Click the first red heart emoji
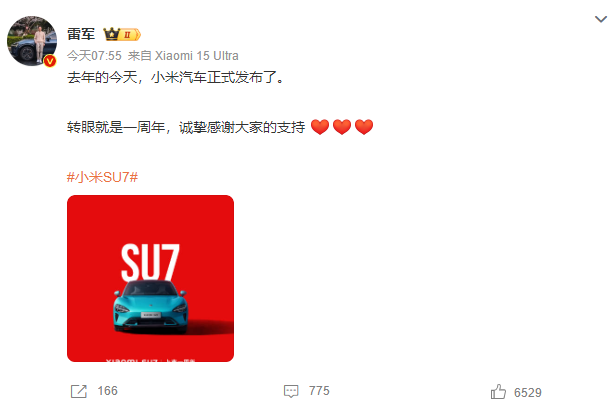 click(x=320, y=127)
